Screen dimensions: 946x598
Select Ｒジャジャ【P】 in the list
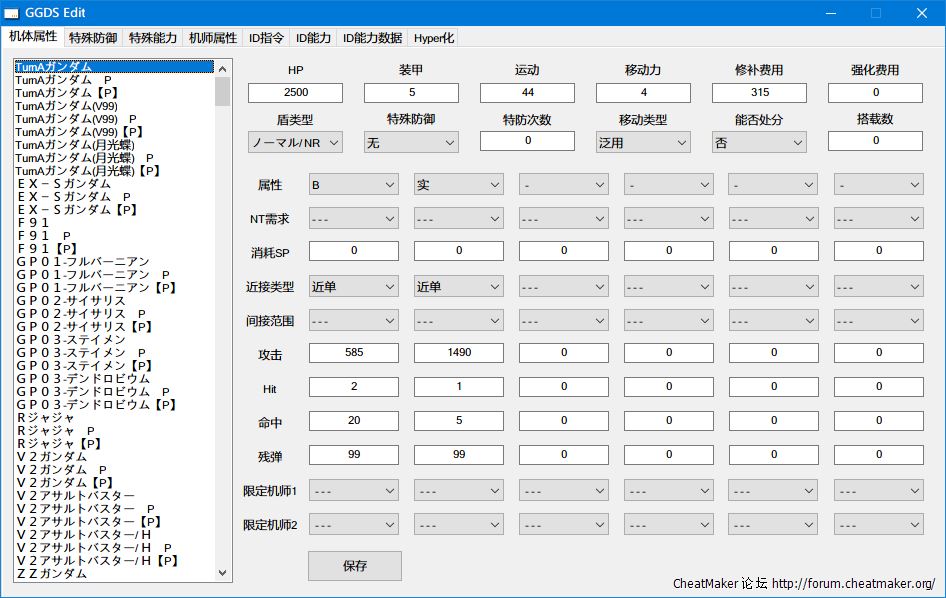[59, 443]
